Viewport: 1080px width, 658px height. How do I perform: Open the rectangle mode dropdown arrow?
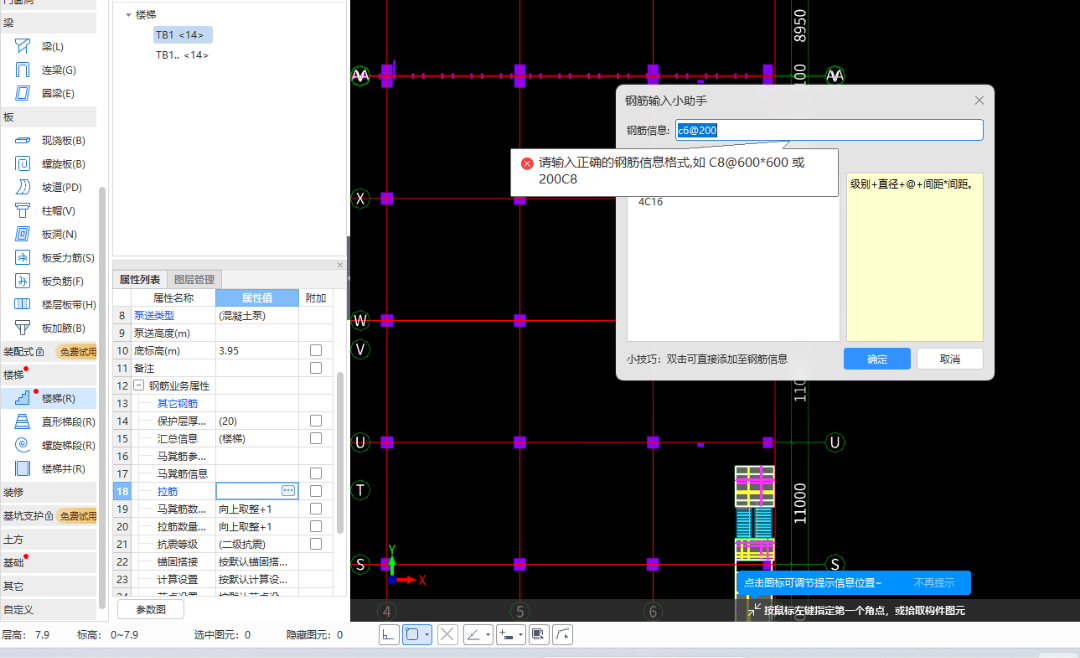[427, 635]
